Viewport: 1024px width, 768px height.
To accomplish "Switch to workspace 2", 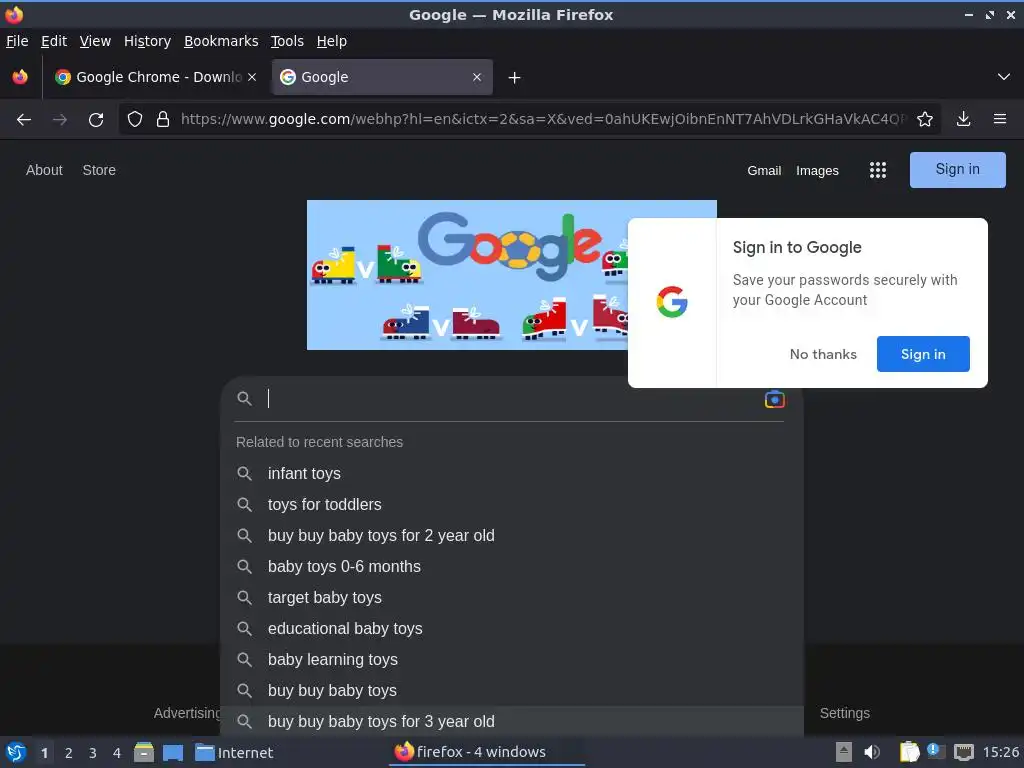I will (69, 753).
